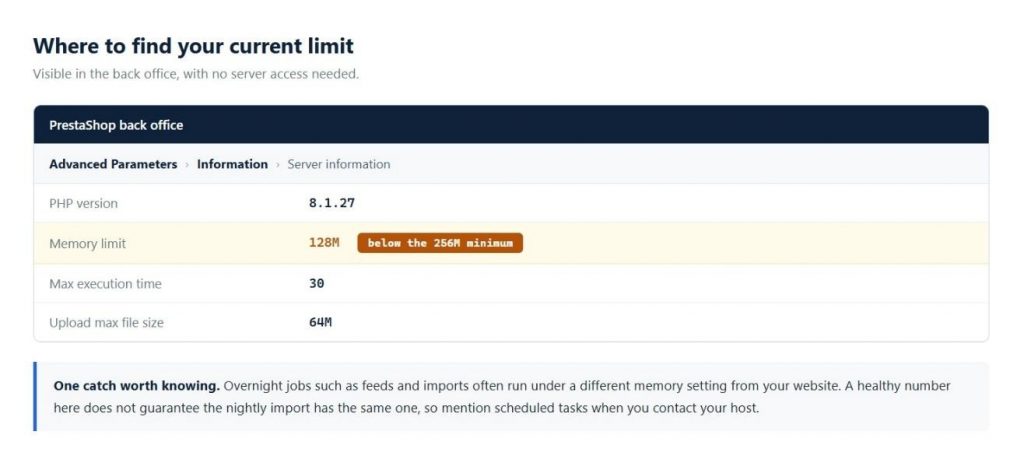Click the blue accent bar of the note
Screen dimensions: 1024x463
[x=35, y=396]
